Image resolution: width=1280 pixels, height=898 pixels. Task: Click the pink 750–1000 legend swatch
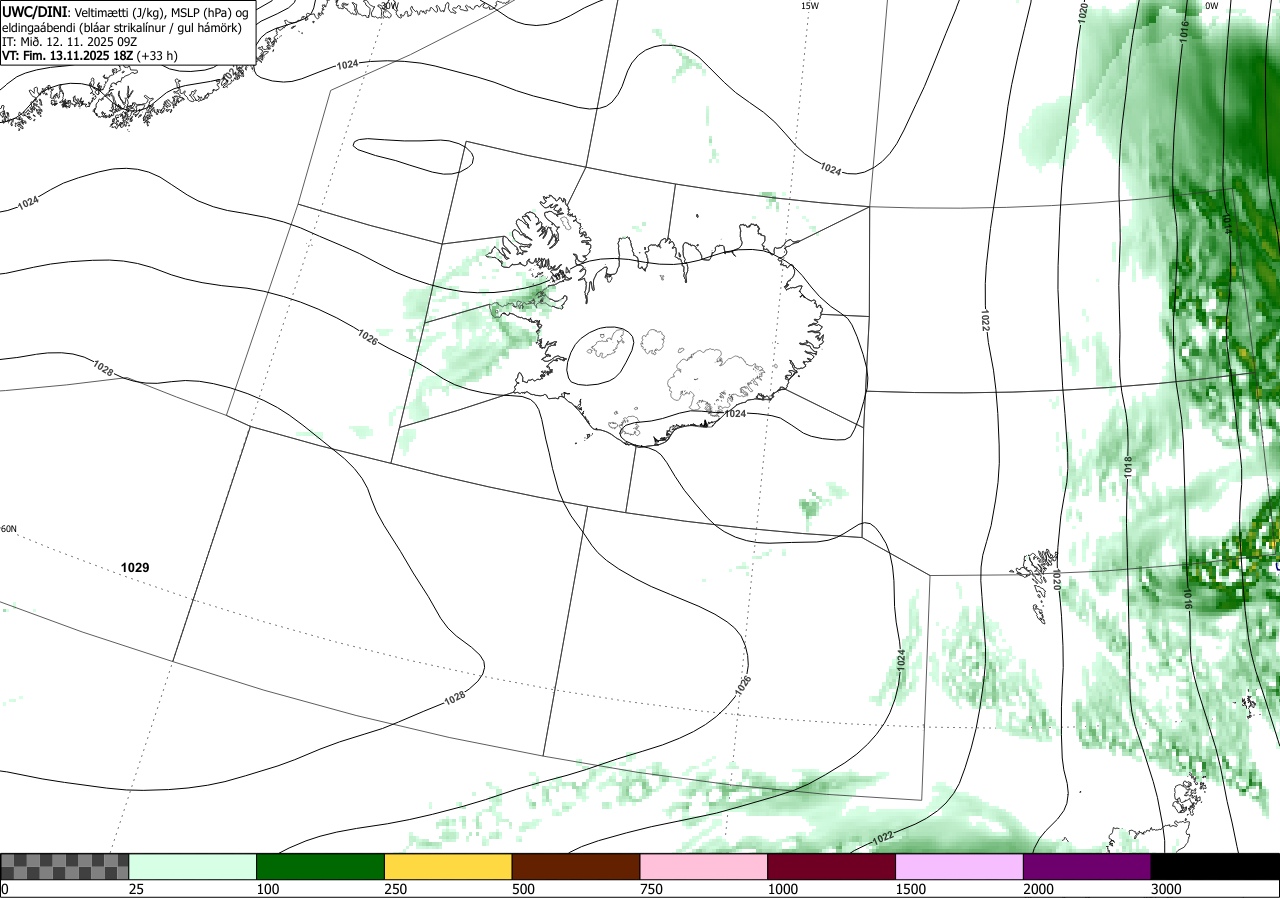pos(704,866)
